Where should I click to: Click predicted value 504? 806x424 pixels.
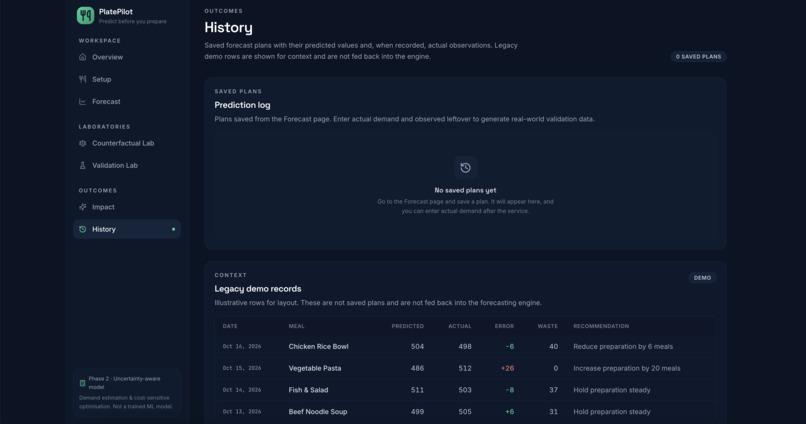coord(417,346)
